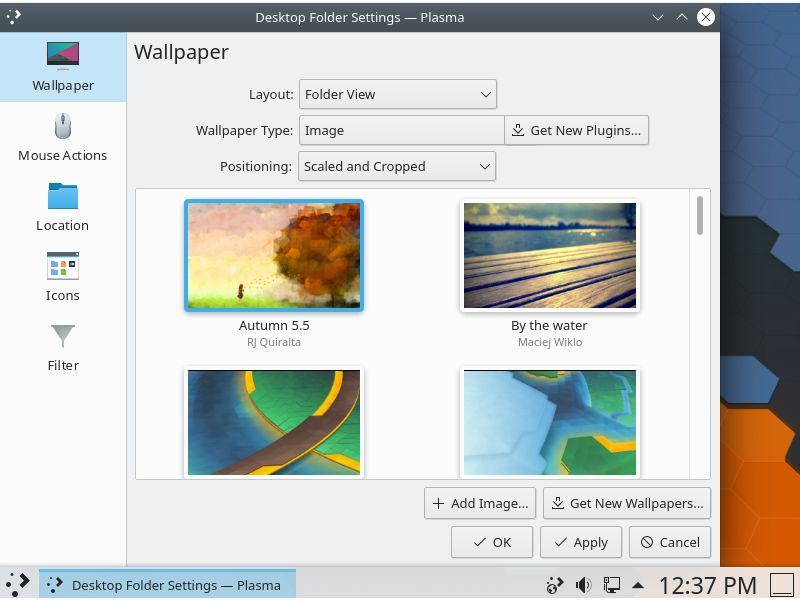Click the Get New Plugins button
The height and width of the screenshot is (600, 800).
click(x=576, y=130)
